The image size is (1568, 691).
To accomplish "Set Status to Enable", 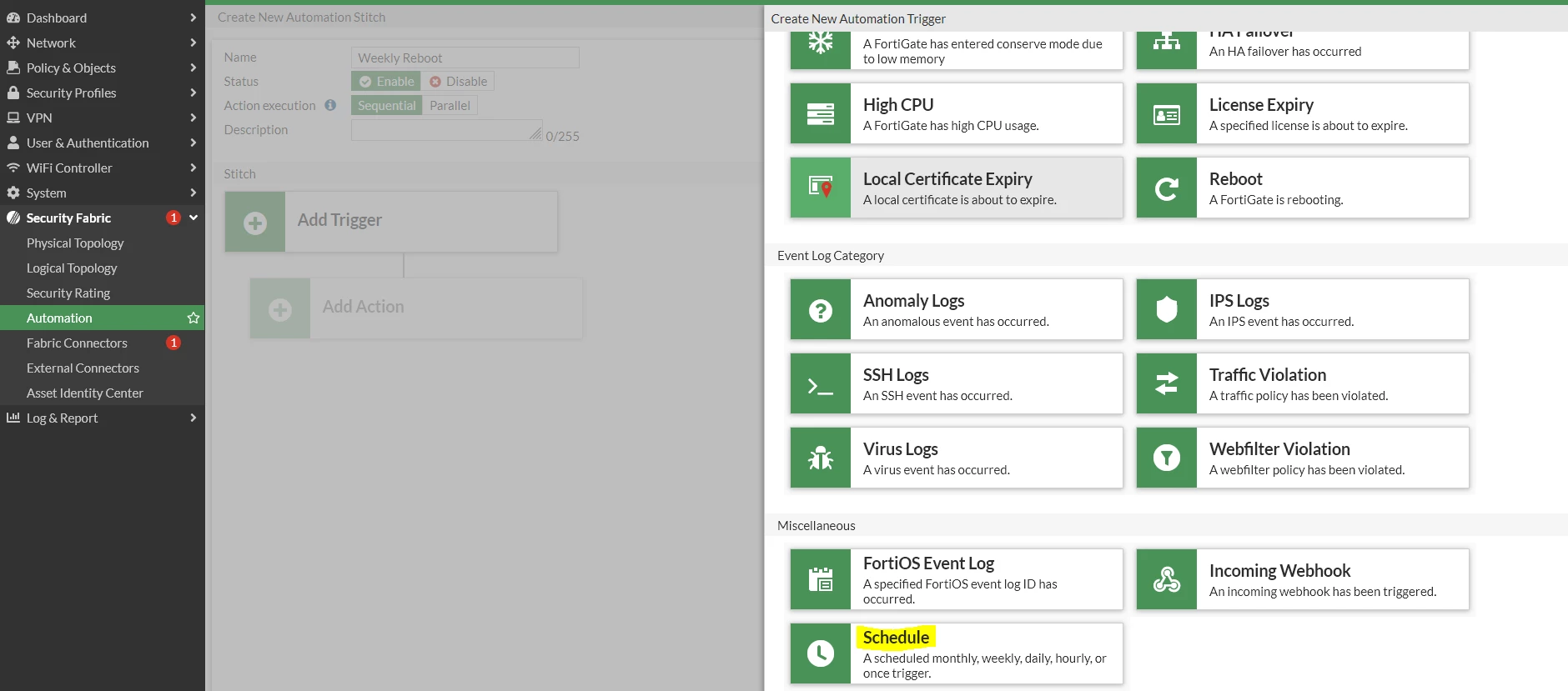I will tap(386, 81).
